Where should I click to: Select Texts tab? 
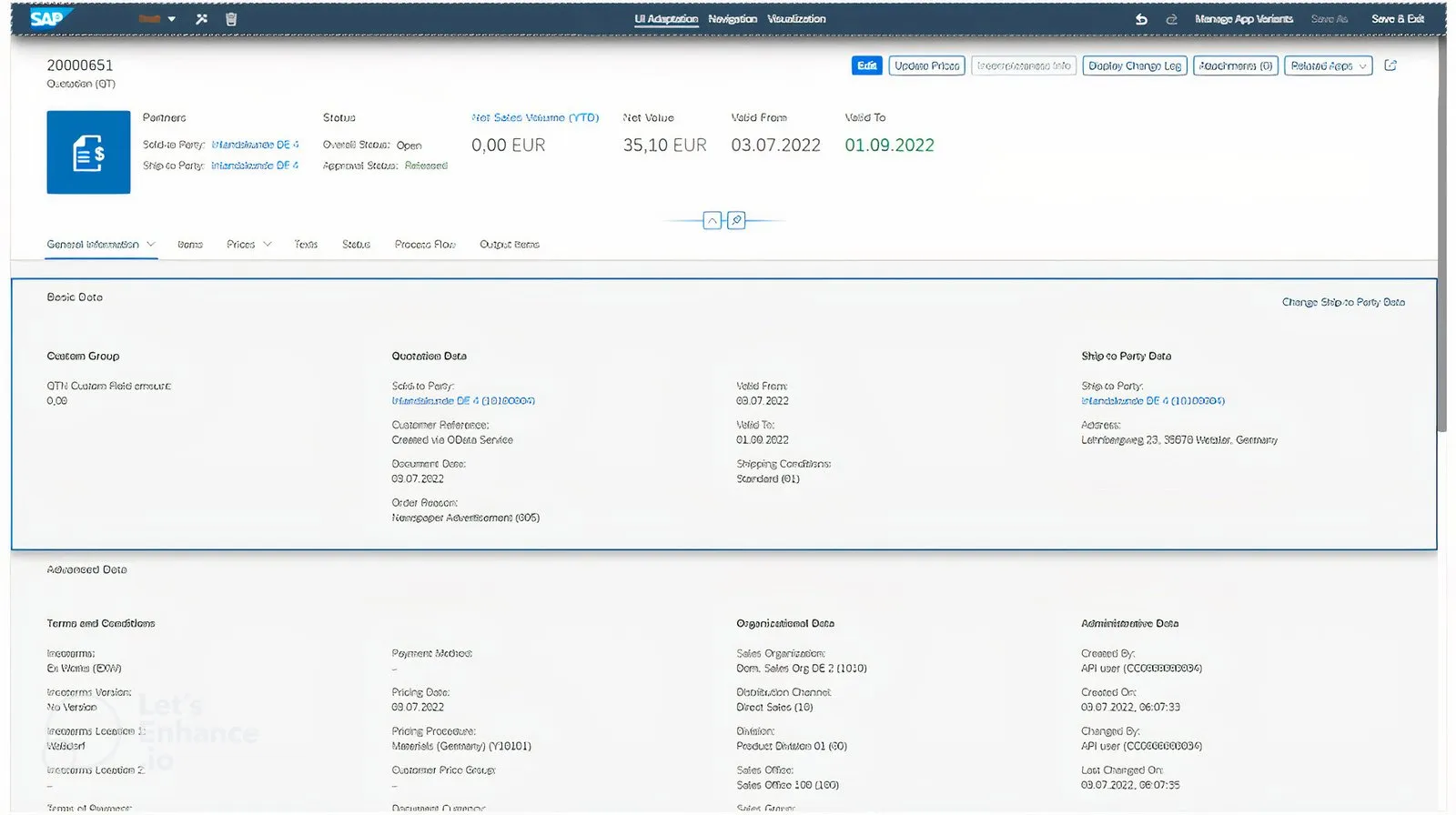pyautogui.click(x=306, y=244)
